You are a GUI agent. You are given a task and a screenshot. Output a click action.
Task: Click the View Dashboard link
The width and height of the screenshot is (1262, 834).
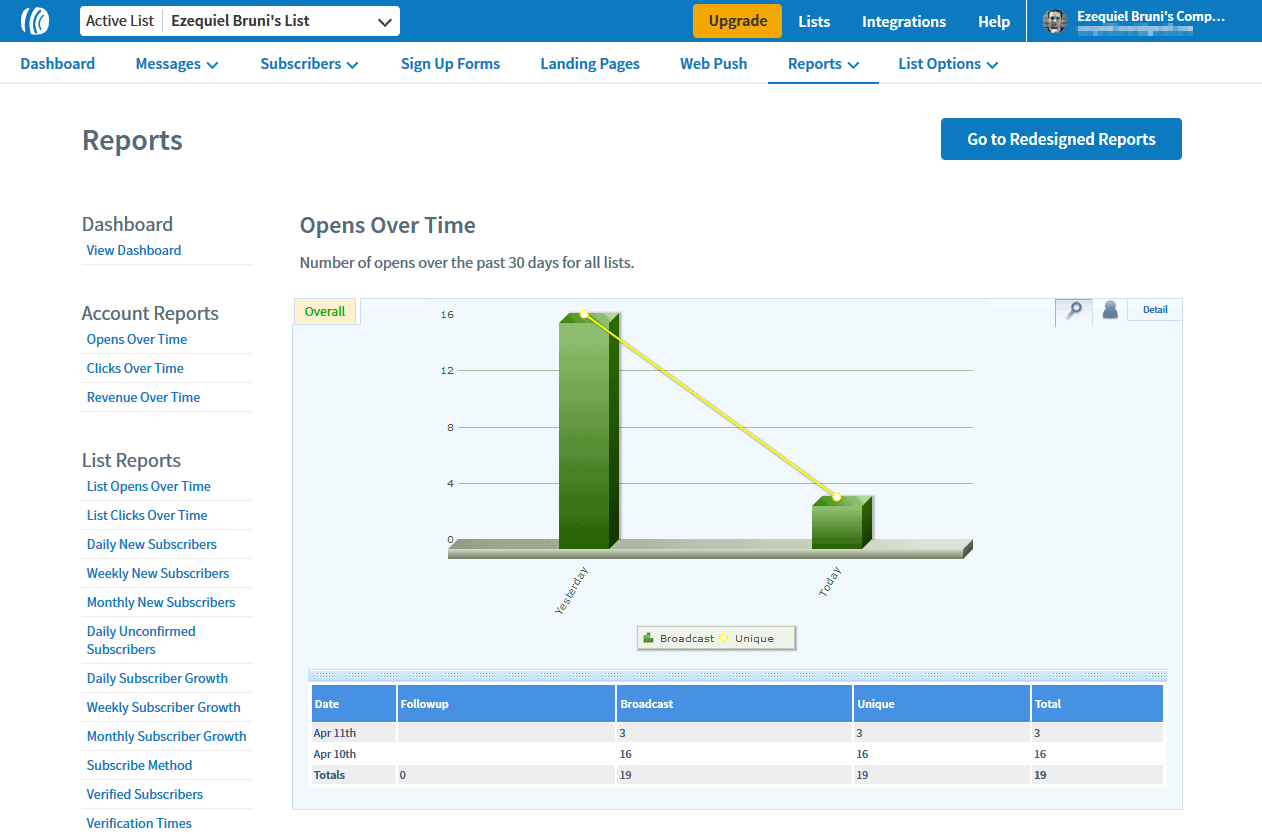[133, 250]
